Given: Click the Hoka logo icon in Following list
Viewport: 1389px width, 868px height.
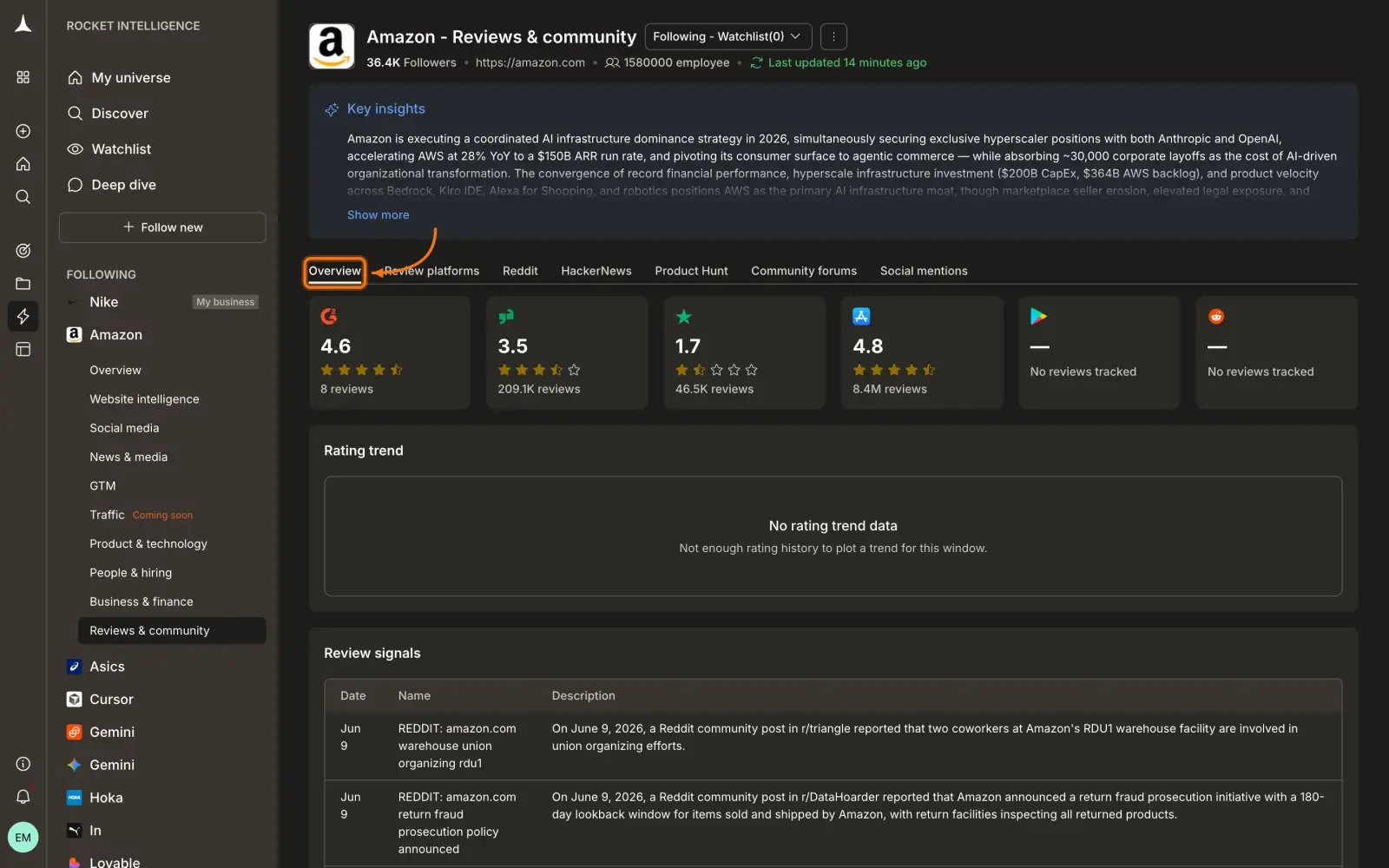Looking at the screenshot, I should pos(75,798).
